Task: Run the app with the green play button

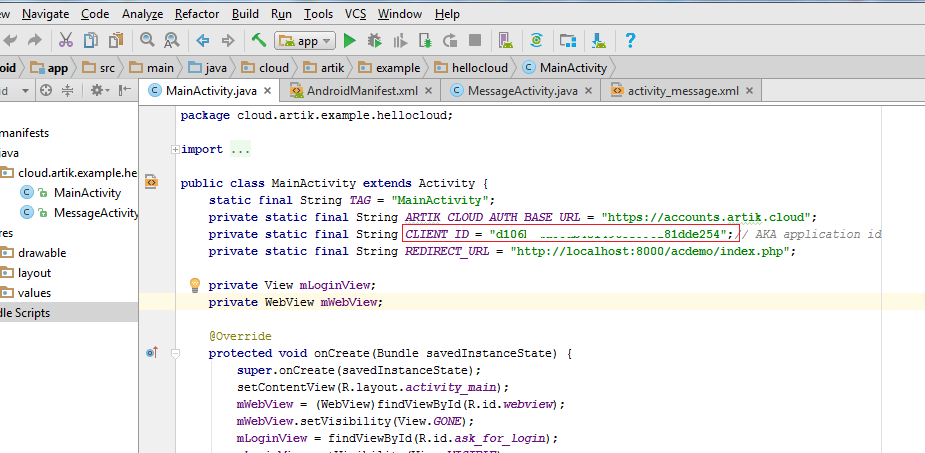Action: 350,40
